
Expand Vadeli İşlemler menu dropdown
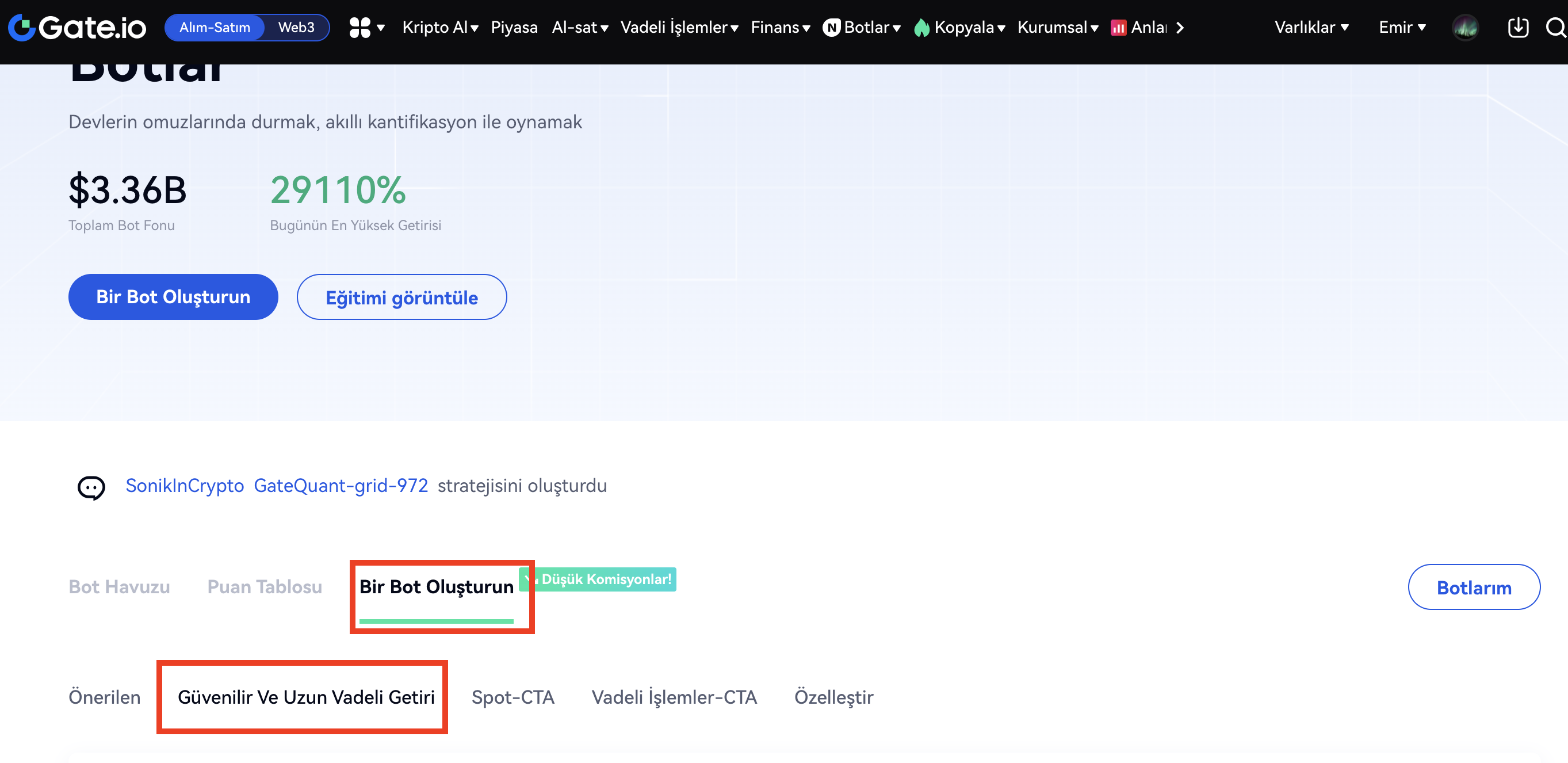pyautogui.click(x=679, y=28)
